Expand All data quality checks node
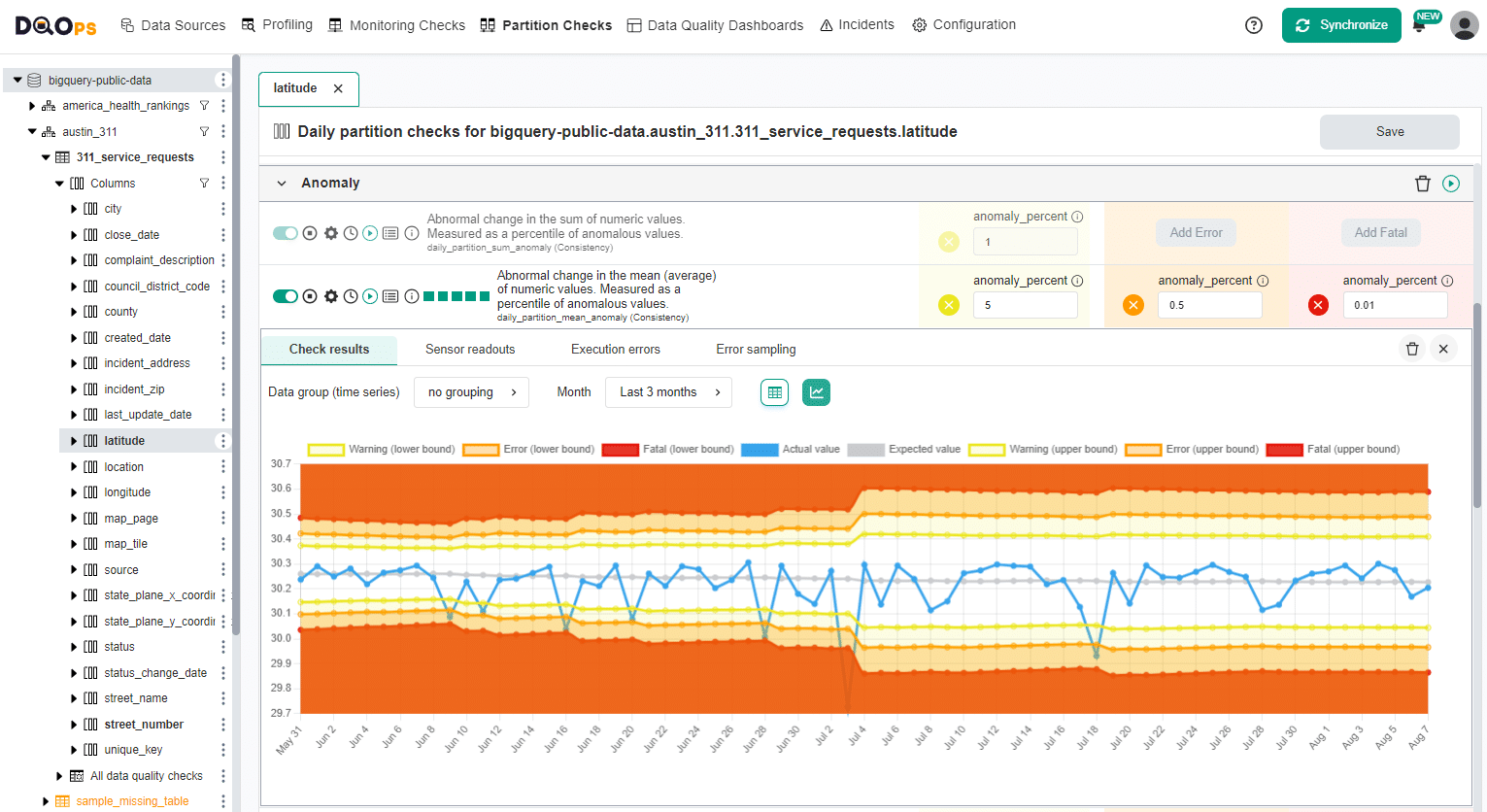This screenshot has height=812, width=1487. pyautogui.click(x=59, y=776)
